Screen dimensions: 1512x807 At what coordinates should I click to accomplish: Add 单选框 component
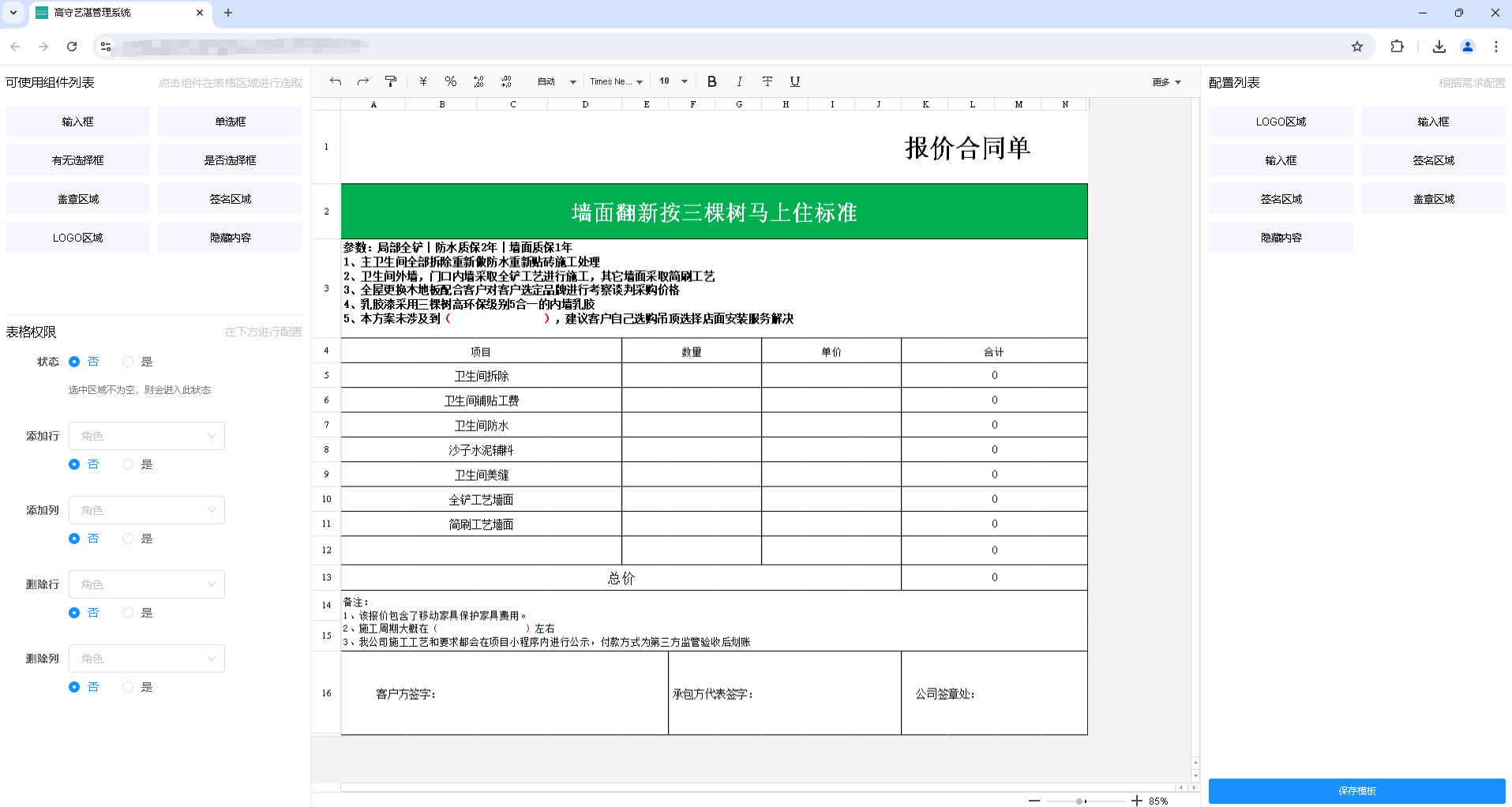[230, 122]
